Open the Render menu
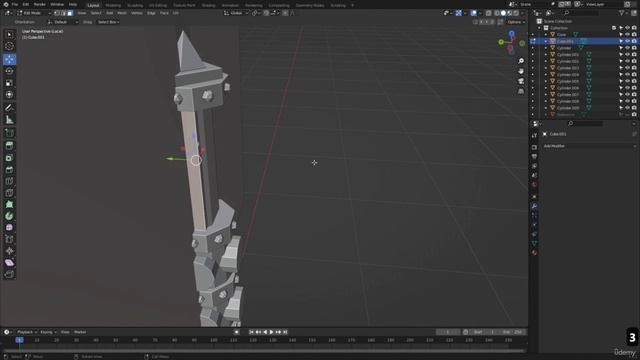The width and height of the screenshot is (640, 360). click(40, 4)
